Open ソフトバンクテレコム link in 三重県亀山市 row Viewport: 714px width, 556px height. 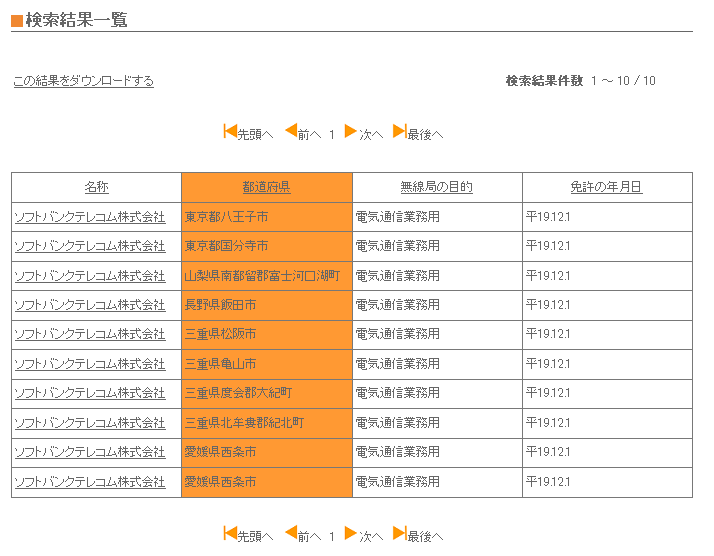click(x=90, y=364)
